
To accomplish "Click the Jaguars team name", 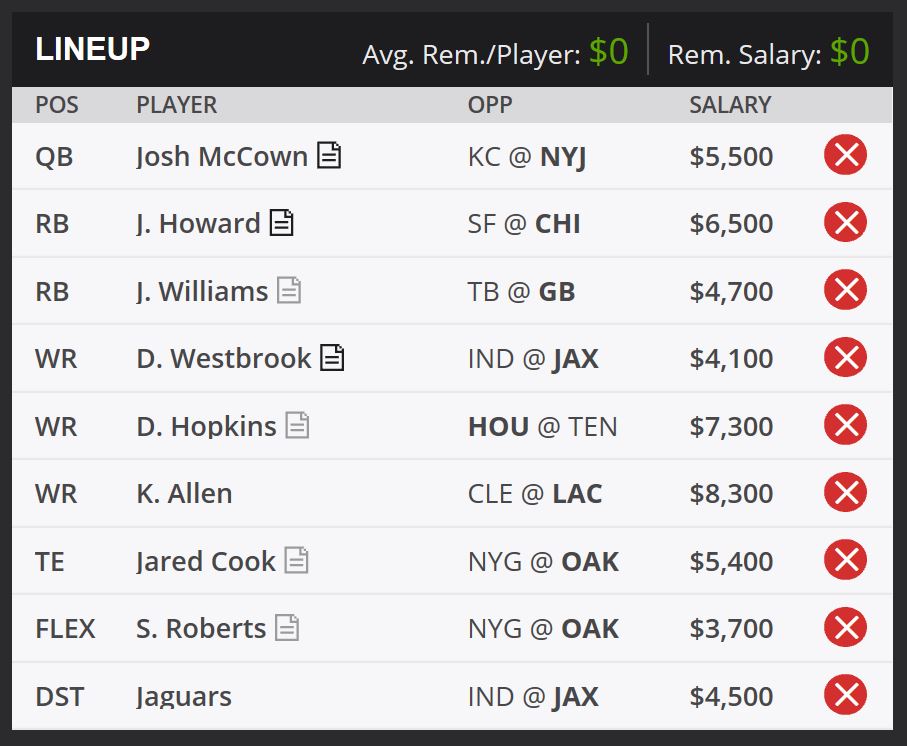I will (x=183, y=697).
